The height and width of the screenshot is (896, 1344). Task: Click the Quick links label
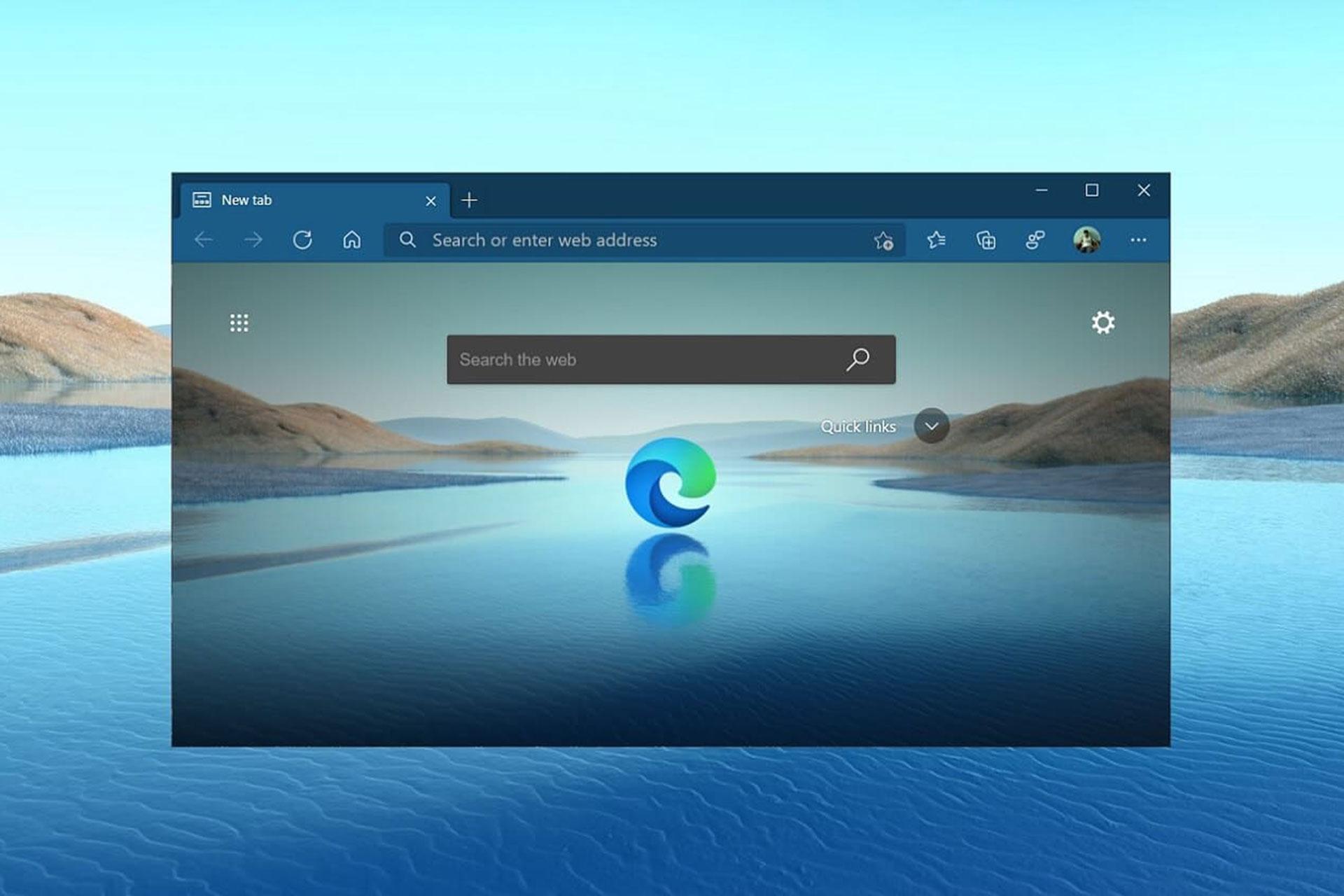858,426
